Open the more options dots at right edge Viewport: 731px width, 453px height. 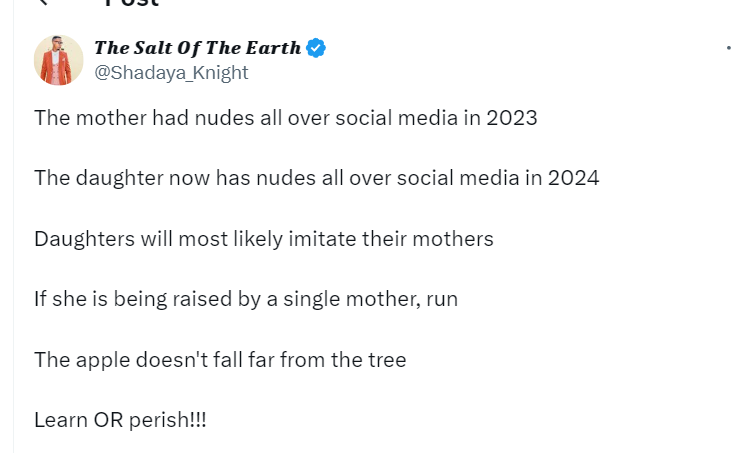pos(728,48)
